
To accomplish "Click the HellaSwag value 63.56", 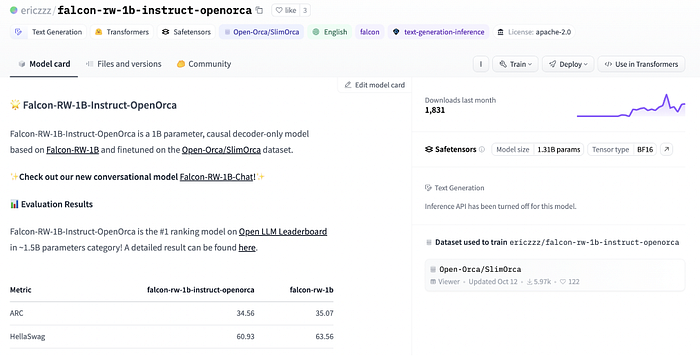I will [x=324, y=336].
